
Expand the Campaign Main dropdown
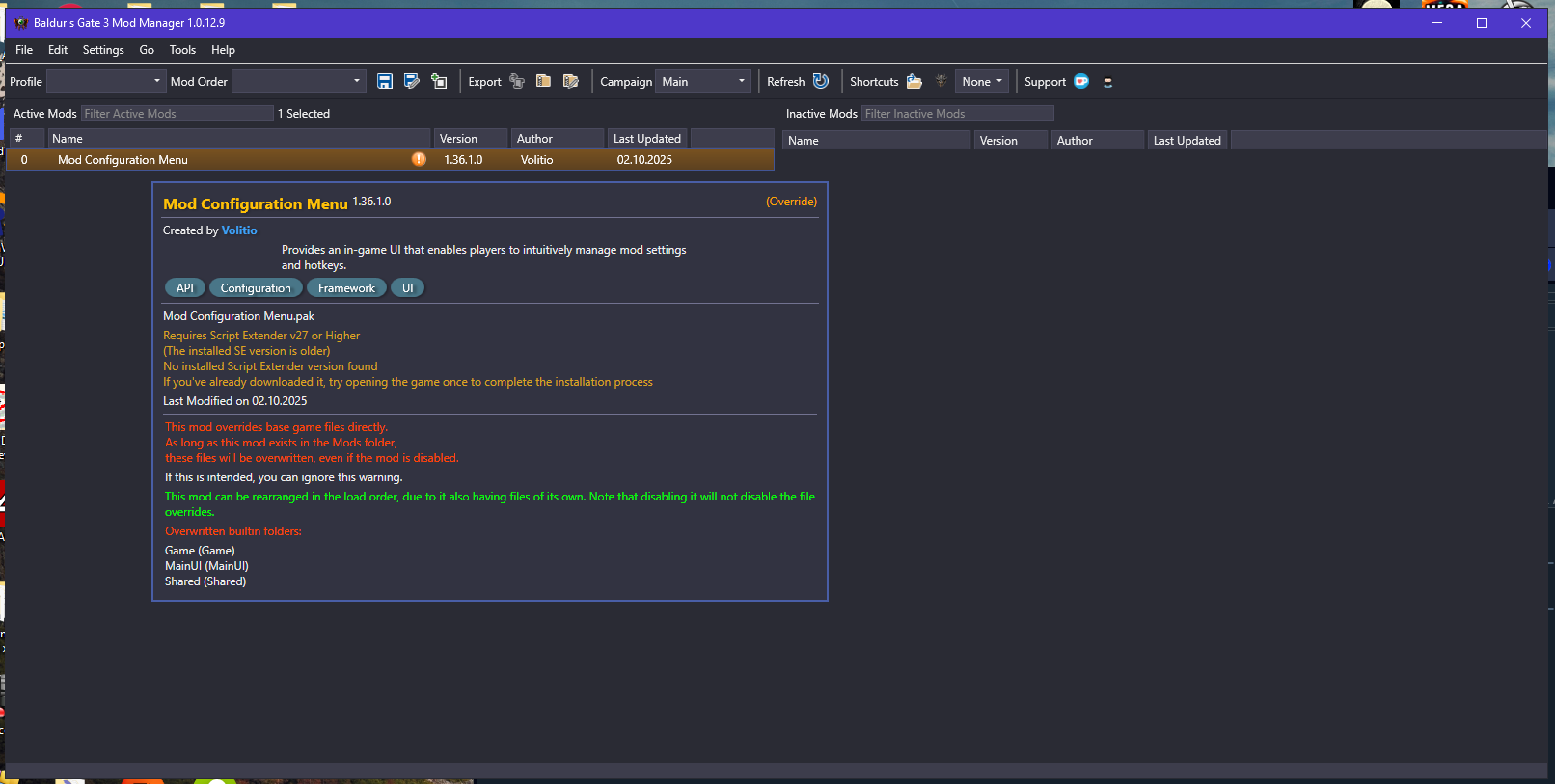pos(703,81)
